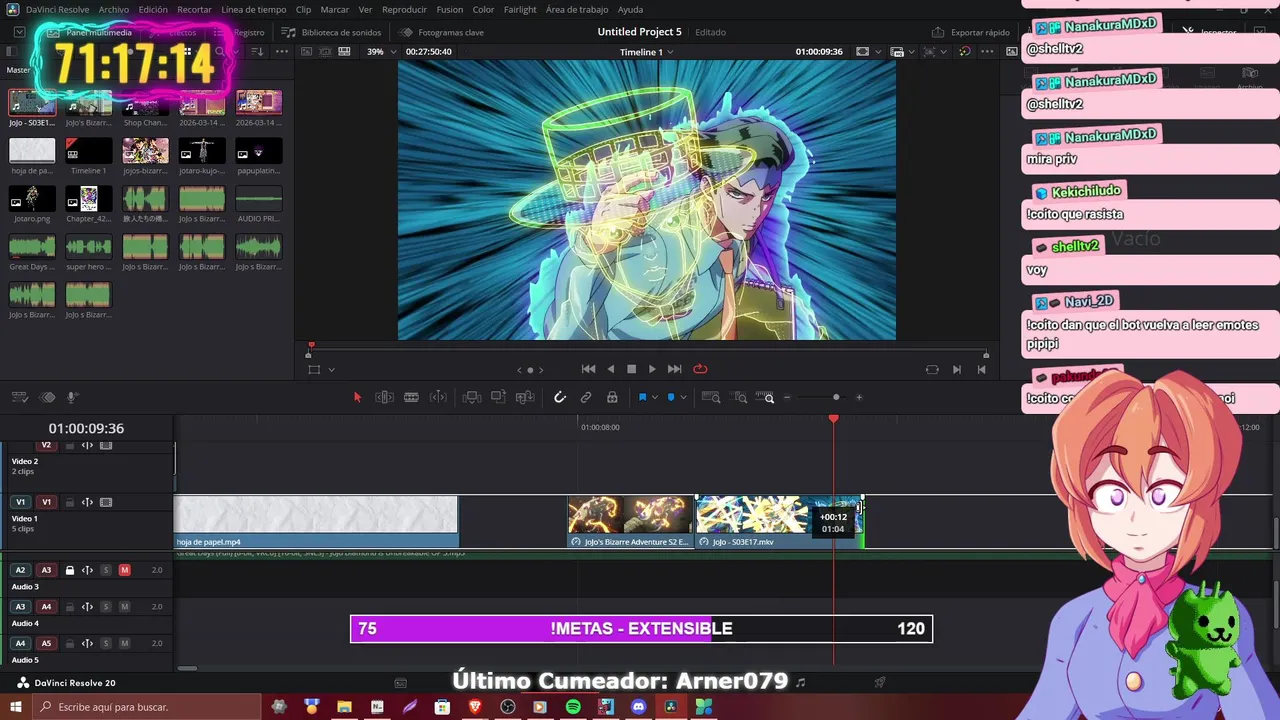Open Biblioteca de sonidos panel
The width and height of the screenshot is (1280, 720).
pos(331,32)
